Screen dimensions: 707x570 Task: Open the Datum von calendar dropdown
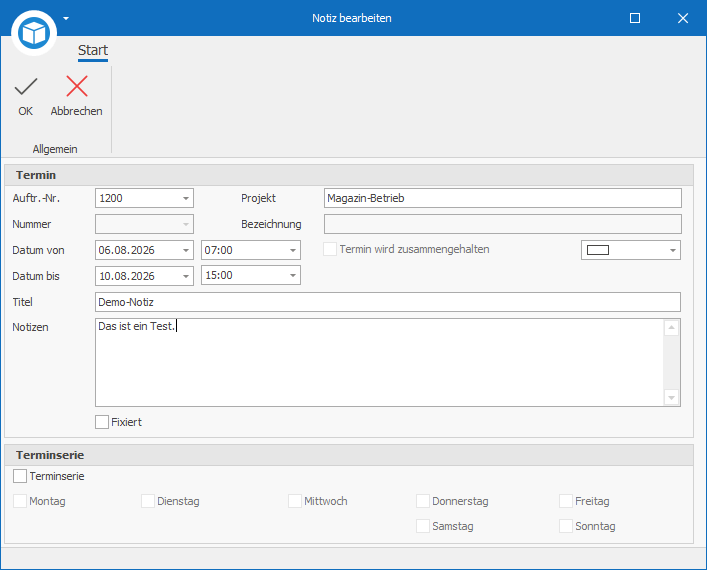tap(186, 250)
